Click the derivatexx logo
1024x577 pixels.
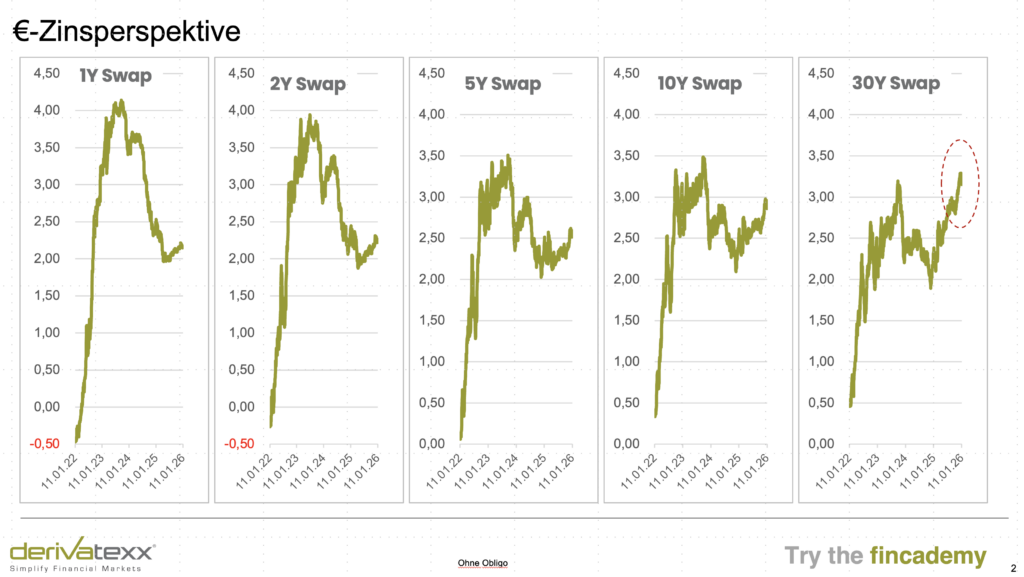click(x=82, y=551)
